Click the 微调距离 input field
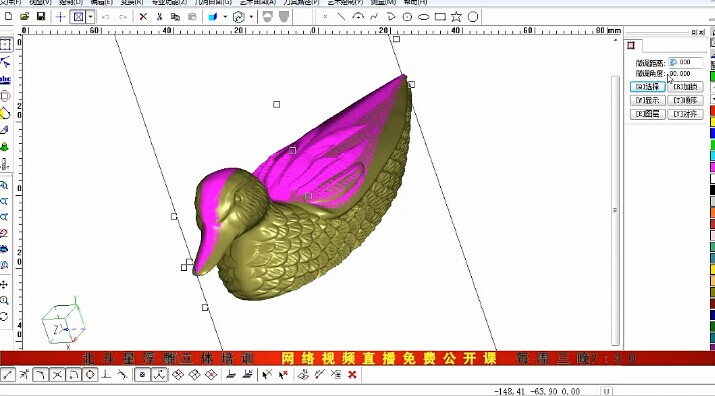This screenshot has width=715, height=396. pos(685,62)
